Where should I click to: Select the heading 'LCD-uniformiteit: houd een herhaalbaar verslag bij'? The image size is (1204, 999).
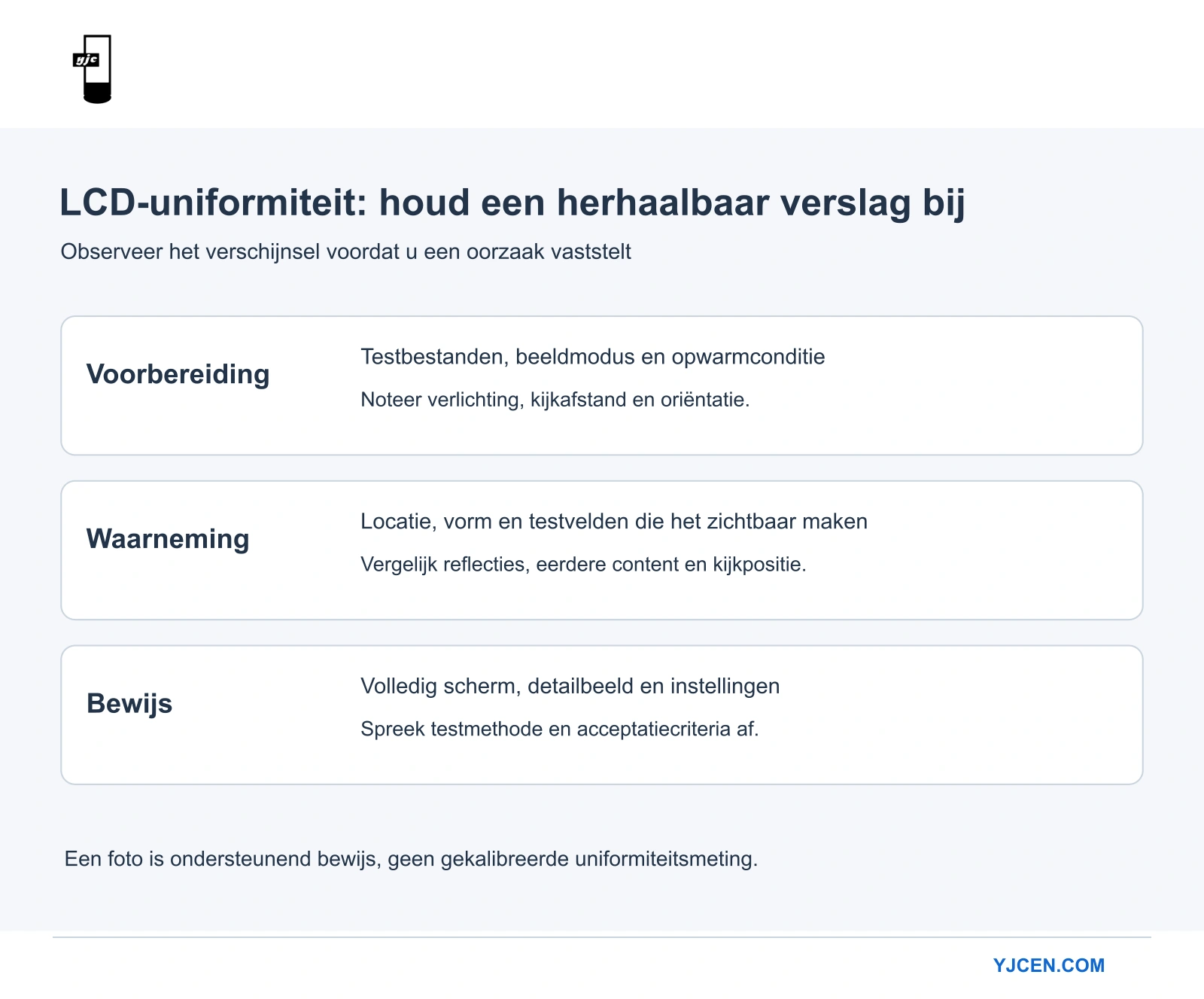(x=512, y=203)
